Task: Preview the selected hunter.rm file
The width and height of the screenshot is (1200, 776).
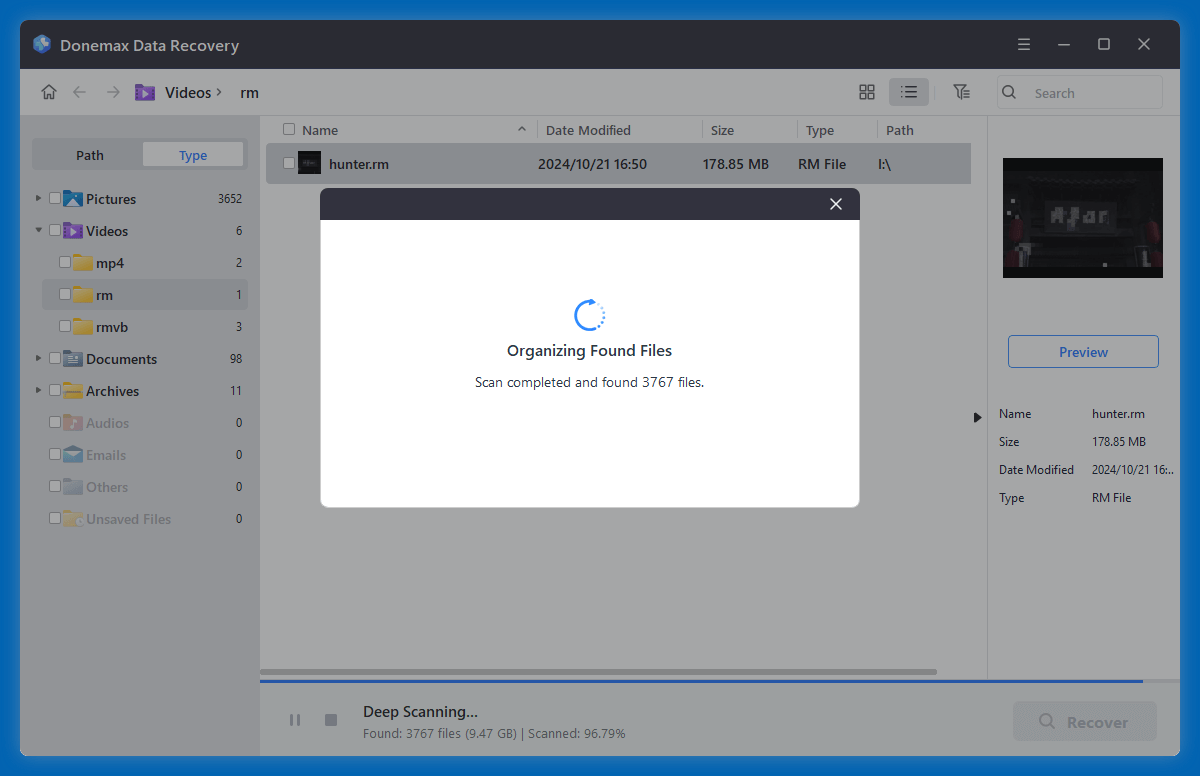Action: 1083,351
